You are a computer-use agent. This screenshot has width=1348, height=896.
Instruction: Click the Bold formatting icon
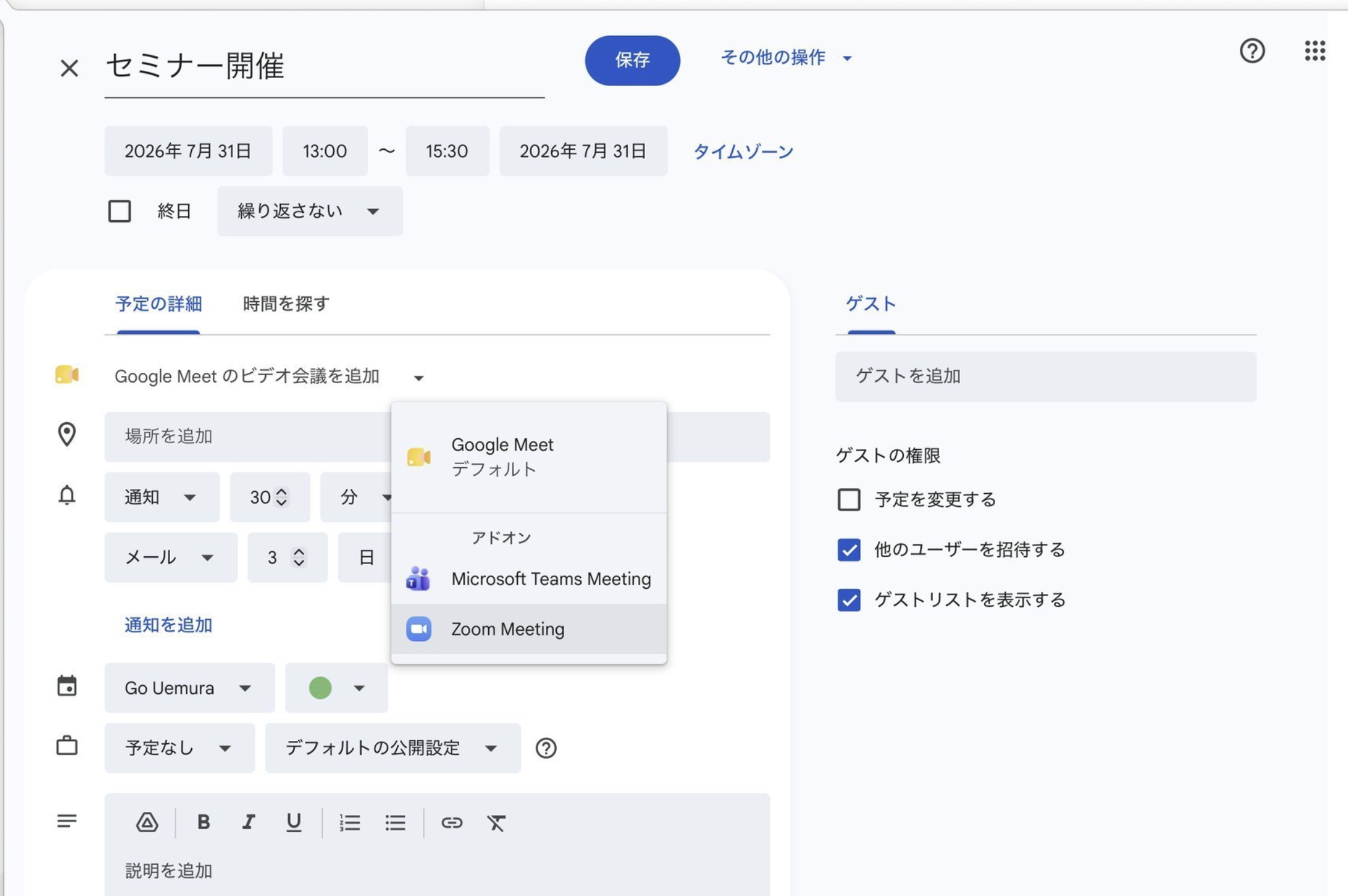(x=203, y=821)
